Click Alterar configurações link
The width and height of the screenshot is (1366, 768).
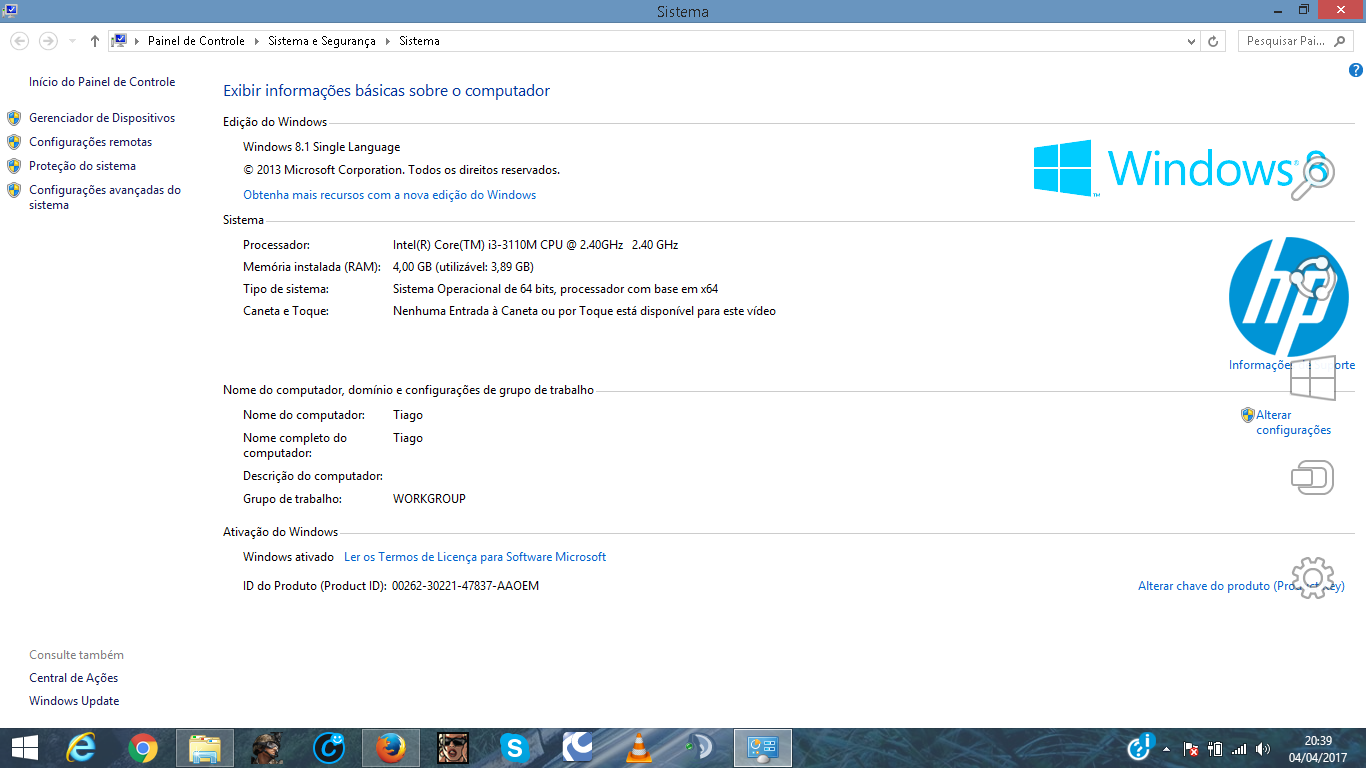click(1293, 422)
